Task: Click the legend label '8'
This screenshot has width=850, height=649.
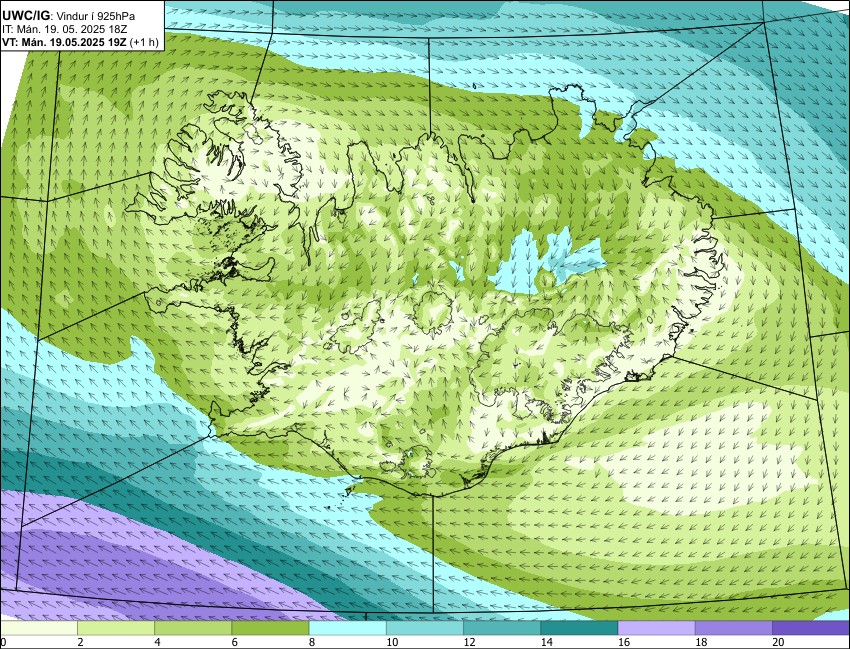Action: point(312,642)
